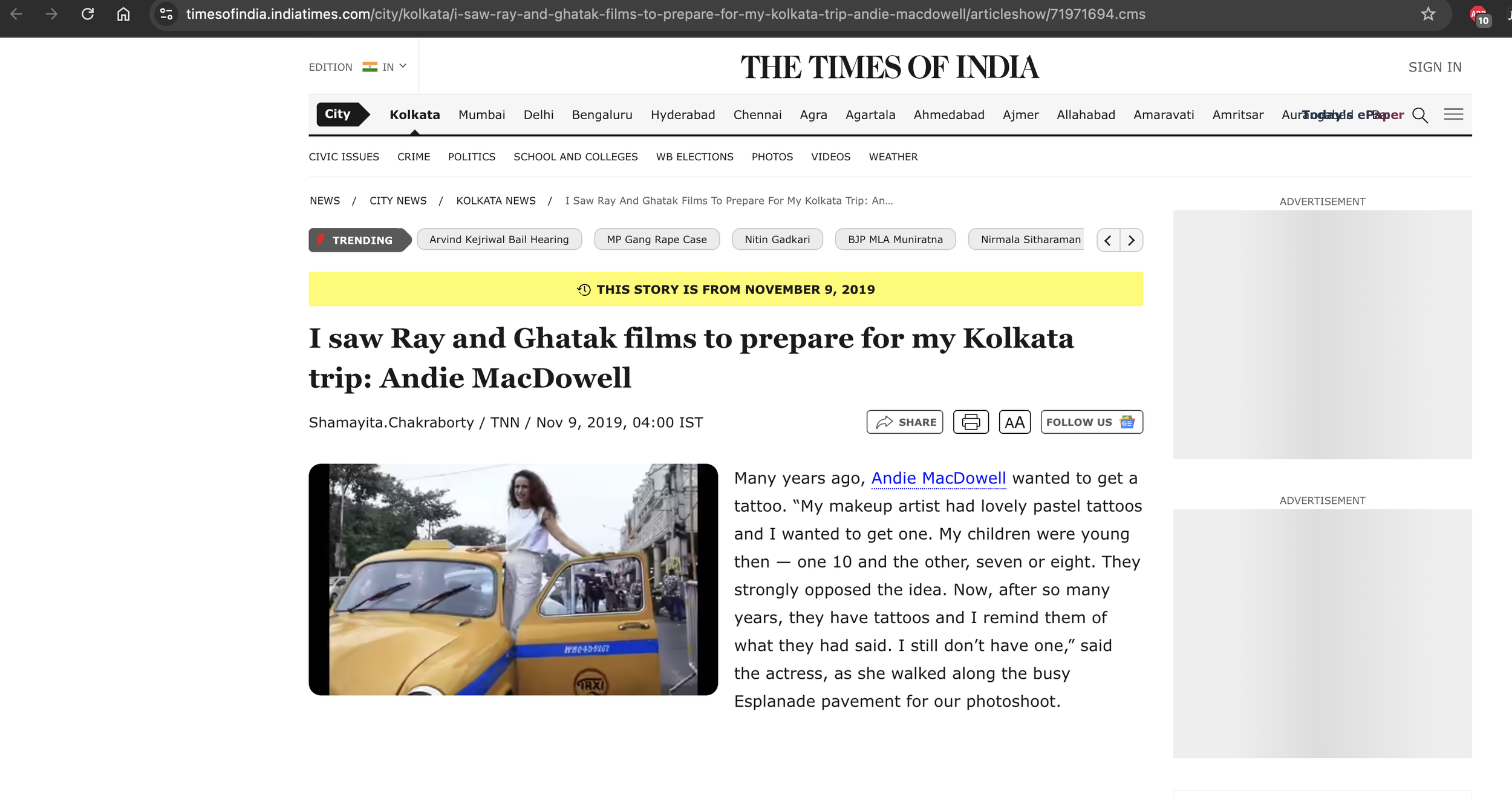Open MP Gang Rape Case topic
Viewport: 1512px width, 798px height.
(657, 240)
